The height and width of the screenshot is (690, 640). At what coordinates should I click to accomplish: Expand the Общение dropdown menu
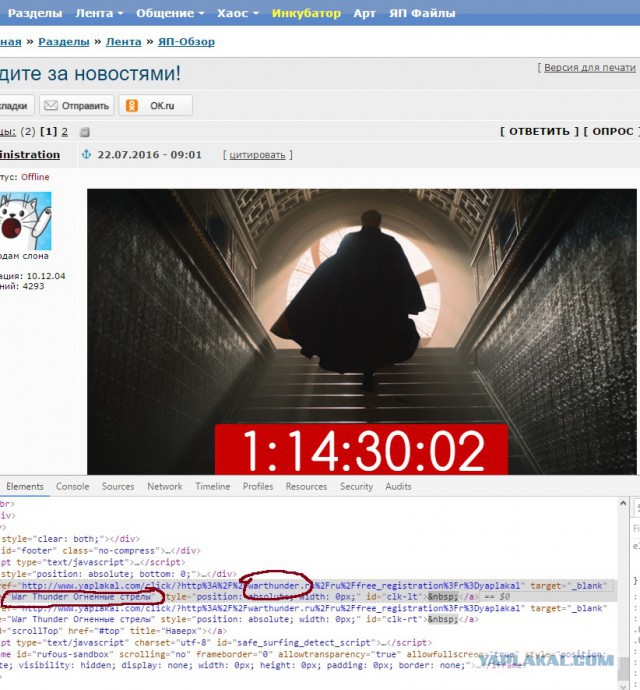170,13
